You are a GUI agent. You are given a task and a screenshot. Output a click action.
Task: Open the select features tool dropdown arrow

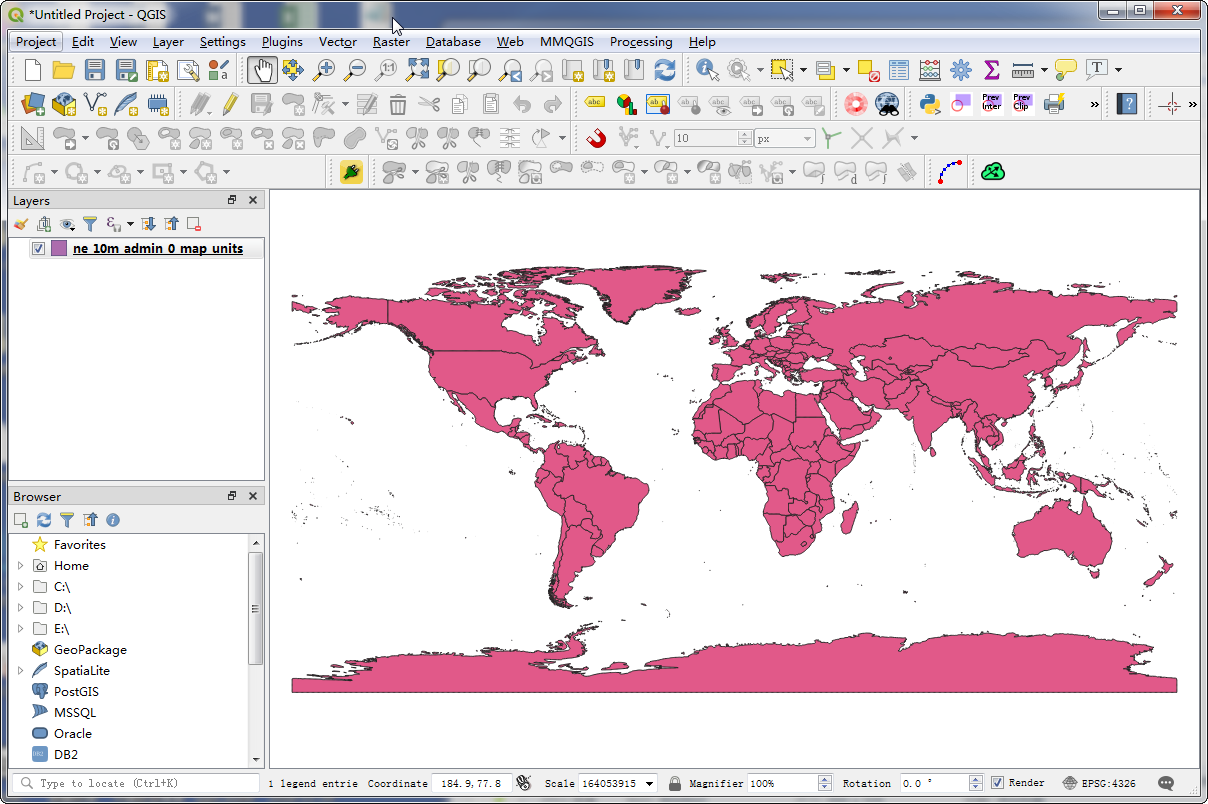[802, 70]
